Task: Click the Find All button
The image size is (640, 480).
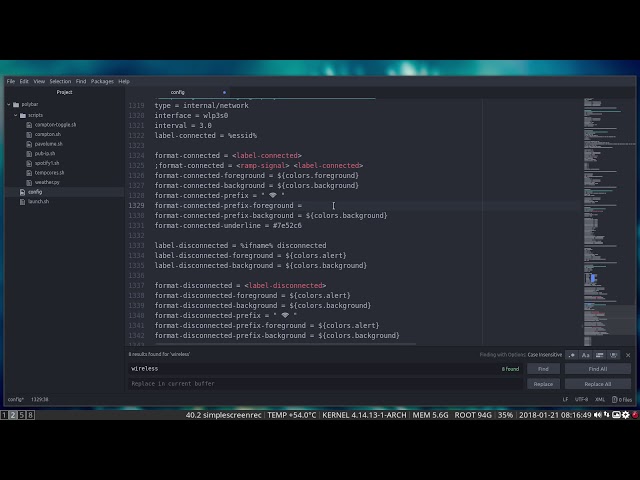Action: coord(598,369)
